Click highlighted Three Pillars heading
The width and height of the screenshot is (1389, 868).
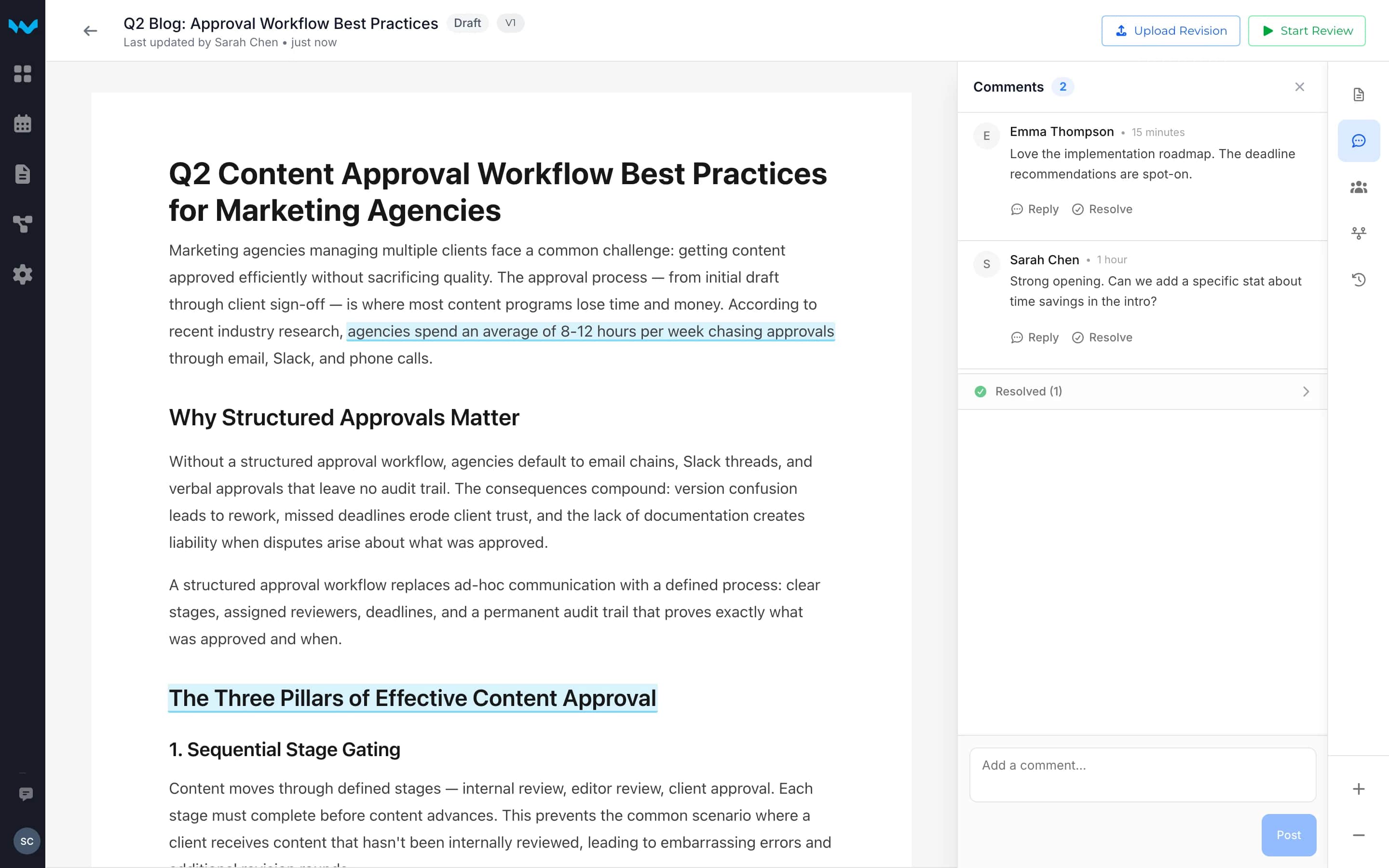point(412,698)
